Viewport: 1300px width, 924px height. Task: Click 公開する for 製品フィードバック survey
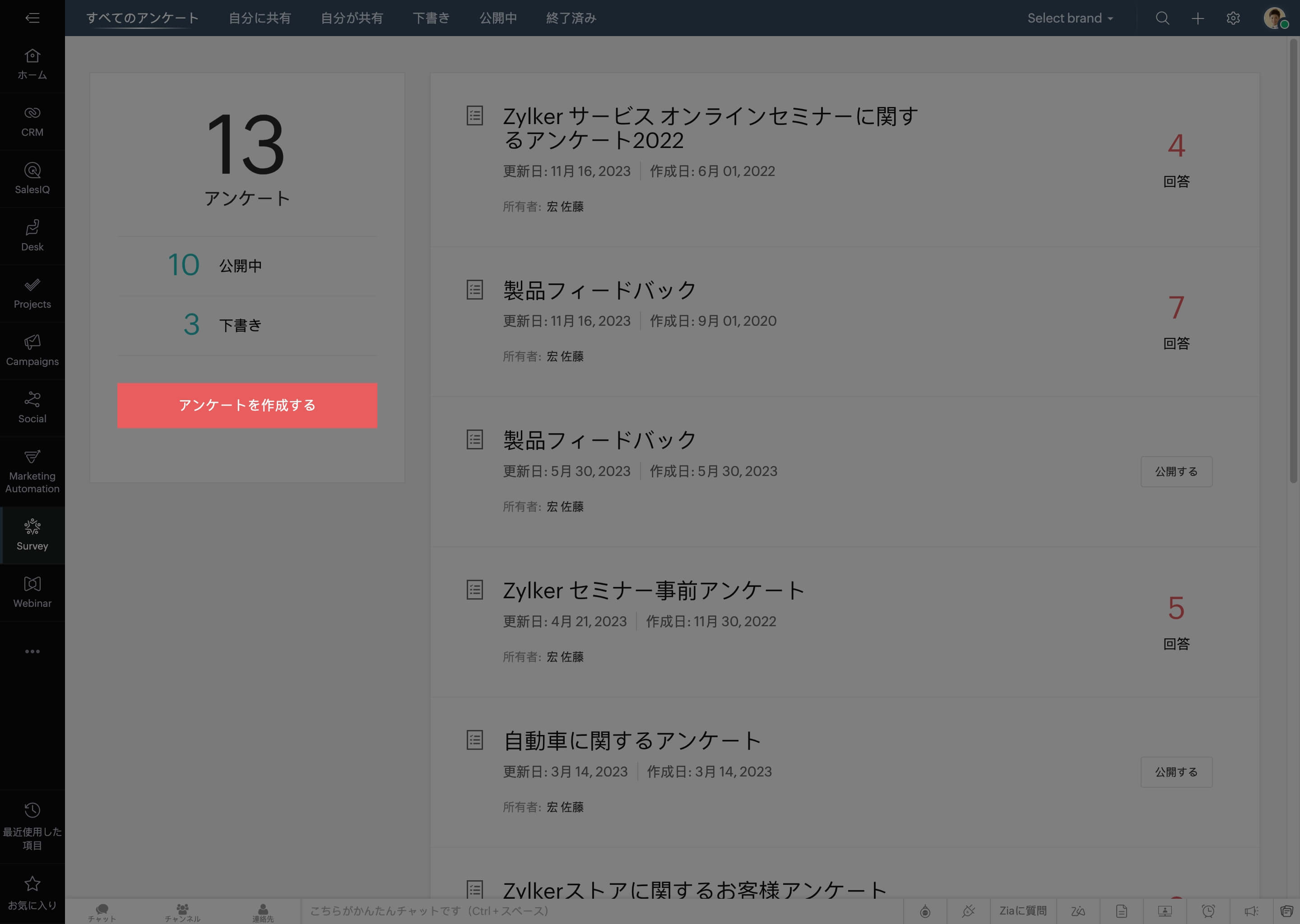pyautogui.click(x=1176, y=471)
